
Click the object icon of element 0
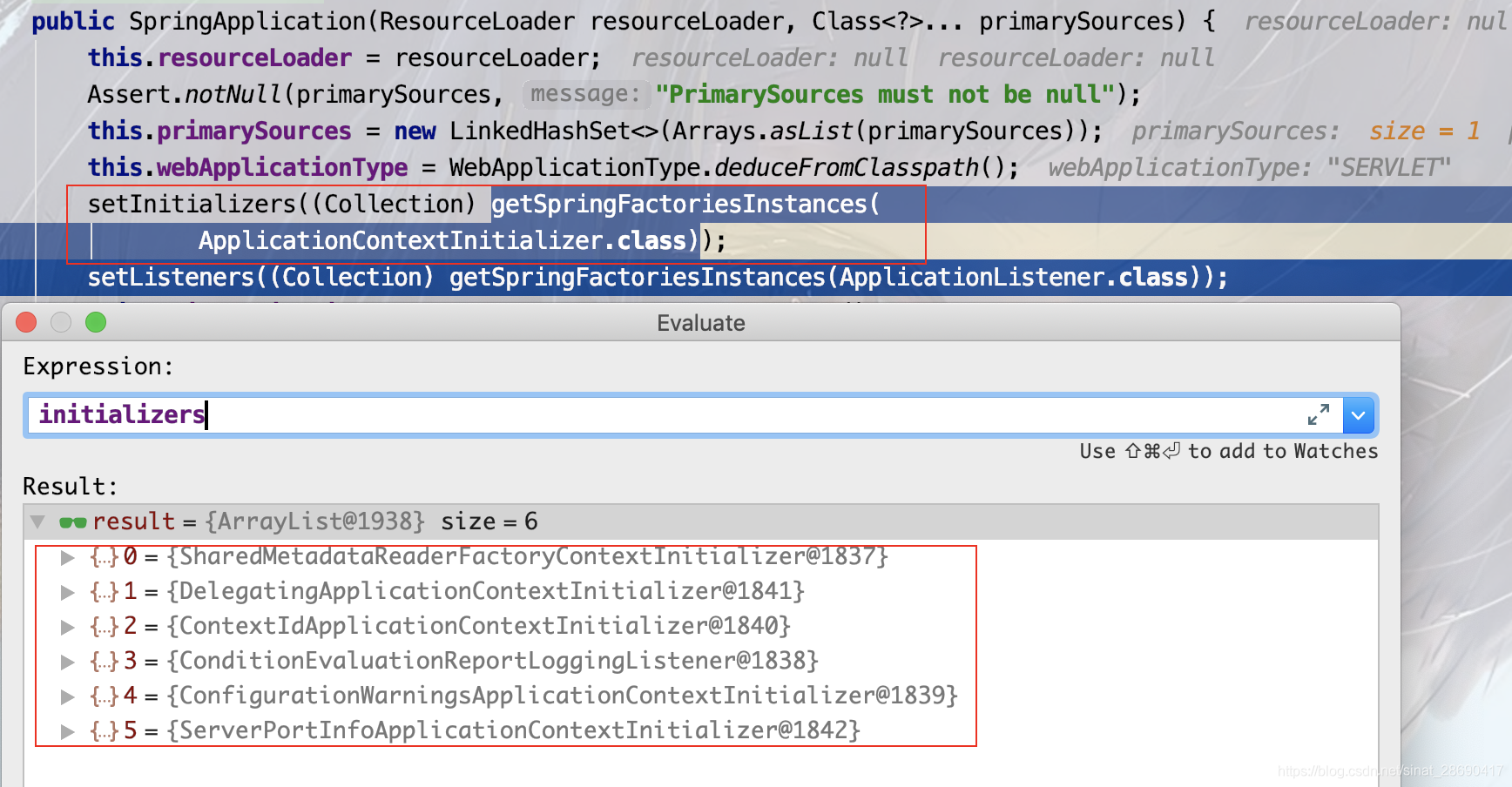click(x=104, y=557)
